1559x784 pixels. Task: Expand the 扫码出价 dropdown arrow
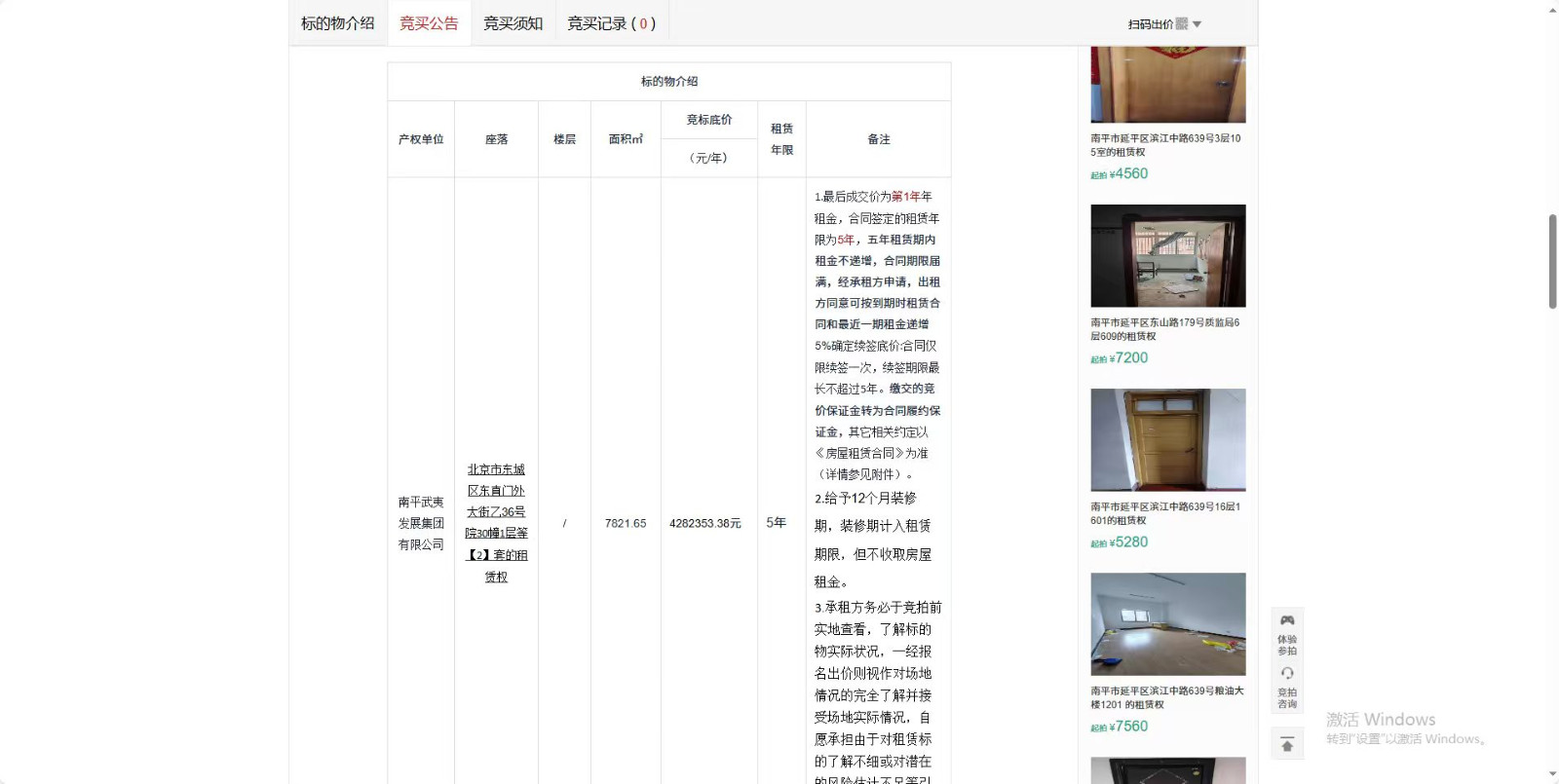pyautogui.click(x=1198, y=24)
